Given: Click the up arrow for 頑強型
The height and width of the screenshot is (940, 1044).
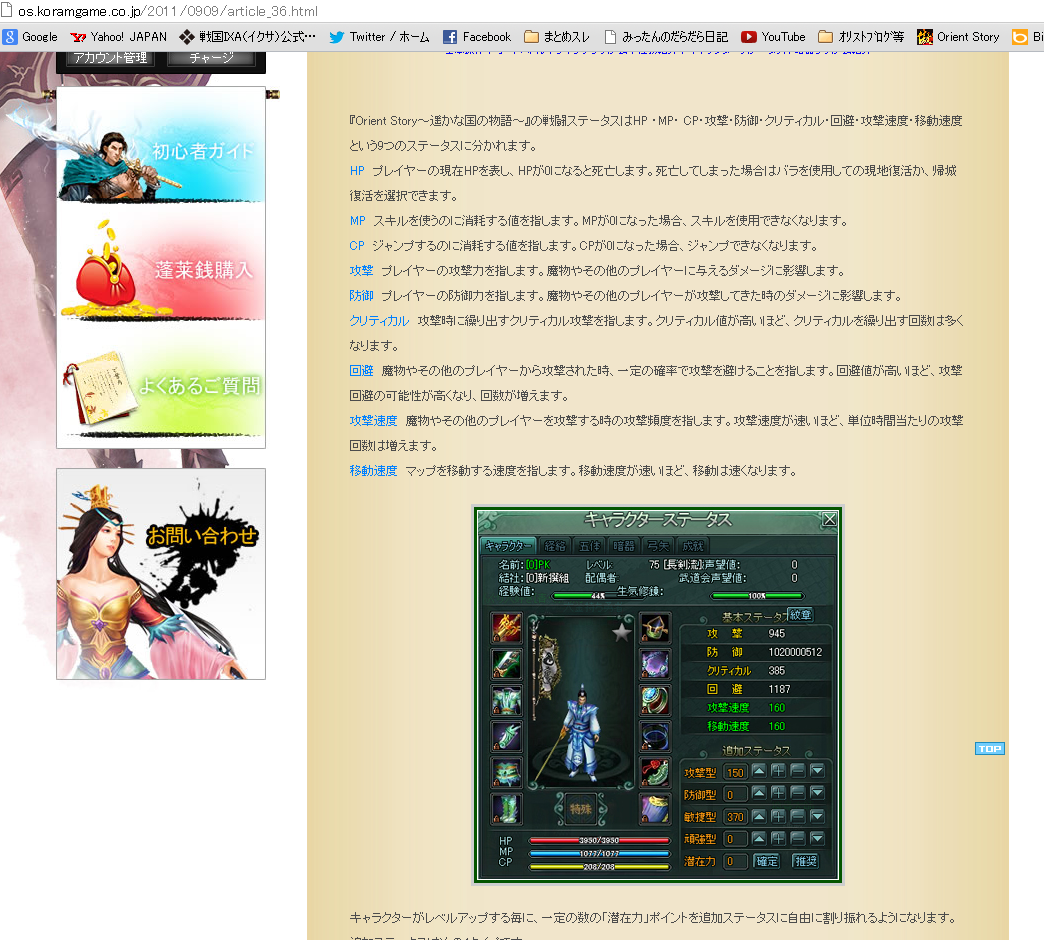Looking at the screenshot, I should click(x=759, y=838).
